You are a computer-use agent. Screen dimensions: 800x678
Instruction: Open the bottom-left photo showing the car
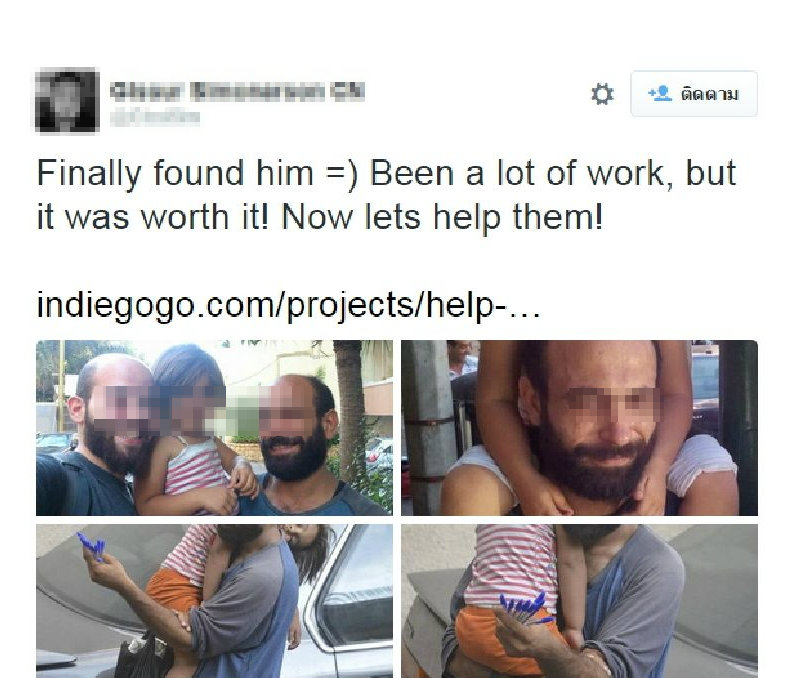214,601
